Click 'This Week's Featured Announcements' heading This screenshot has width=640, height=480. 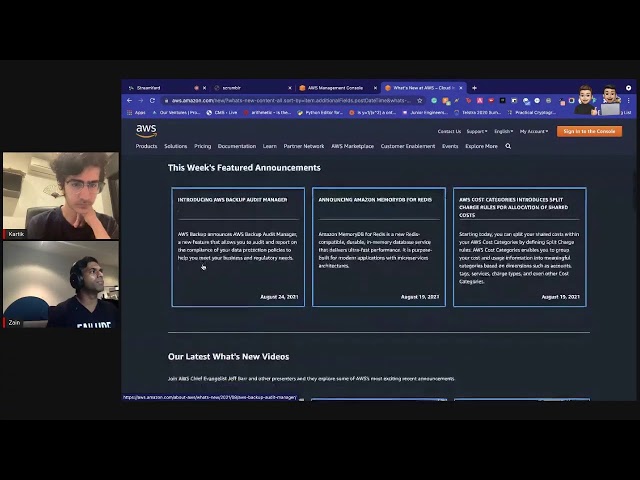pos(244,168)
